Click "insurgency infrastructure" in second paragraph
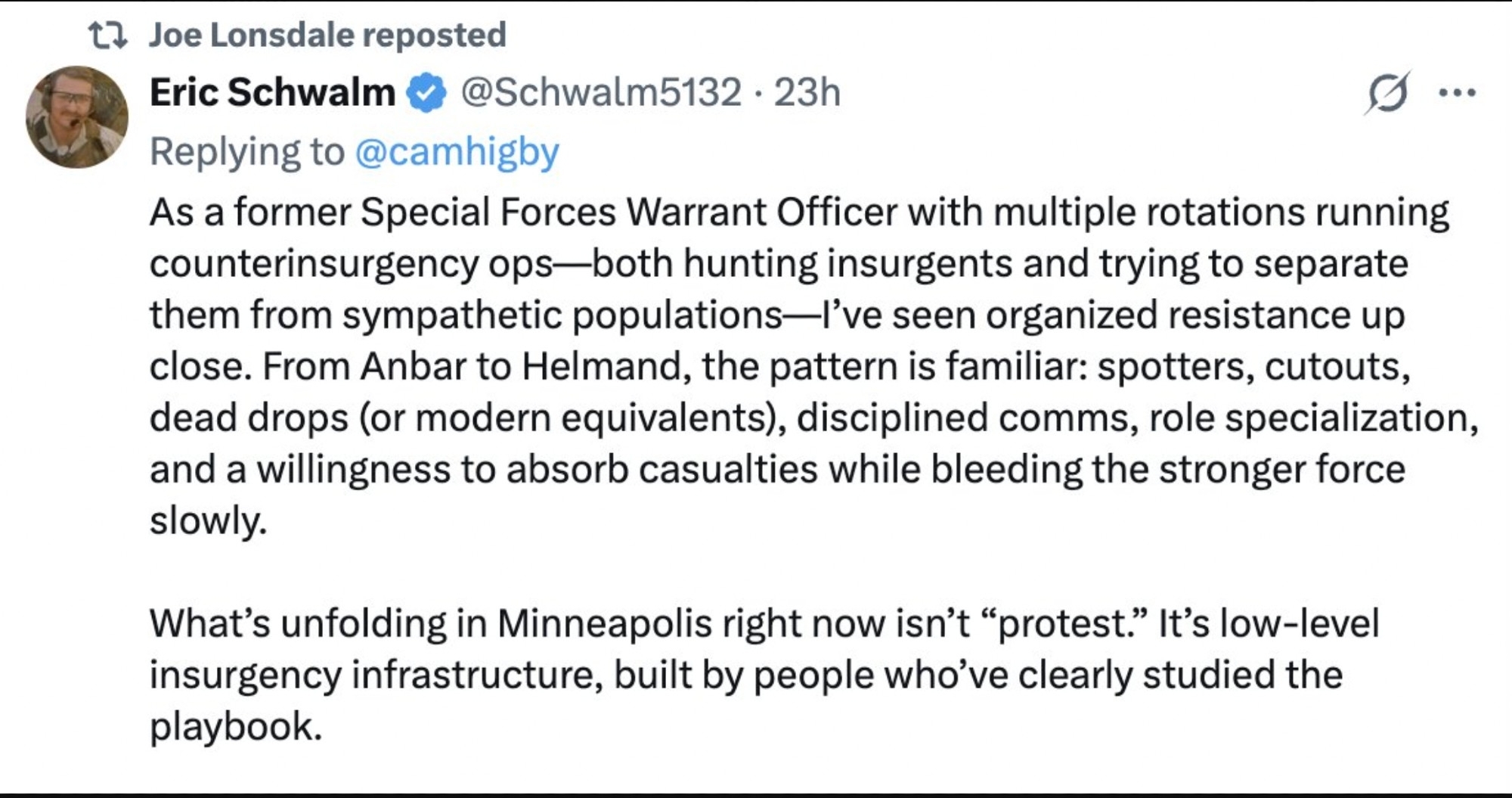Viewport: 1512px width, 798px height. (376, 675)
